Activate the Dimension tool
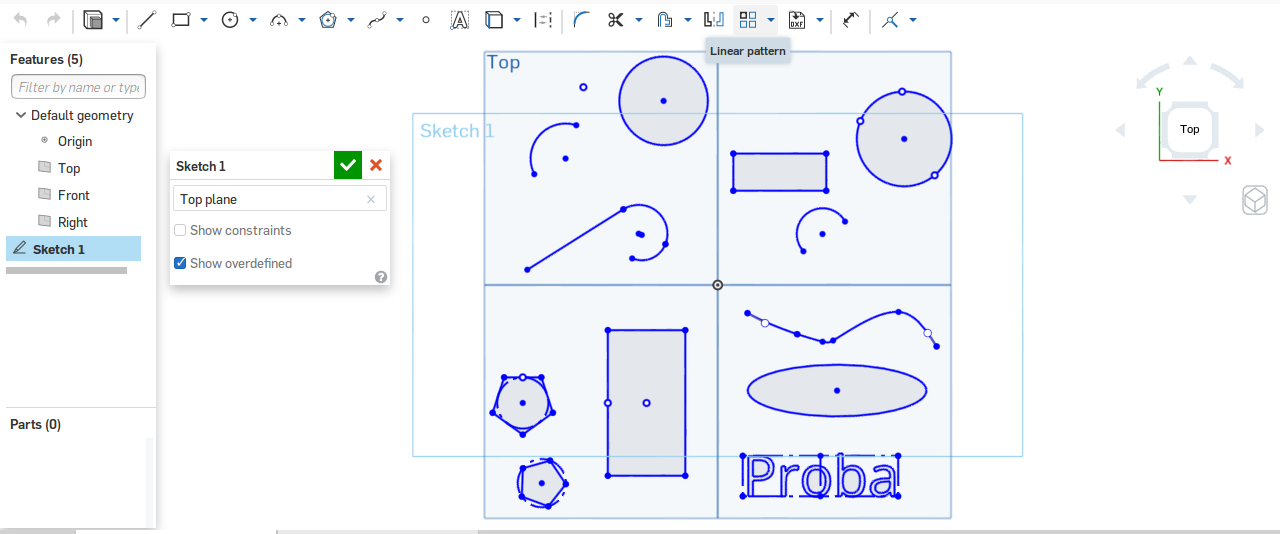The image size is (1280, 534). pos(851,19)
